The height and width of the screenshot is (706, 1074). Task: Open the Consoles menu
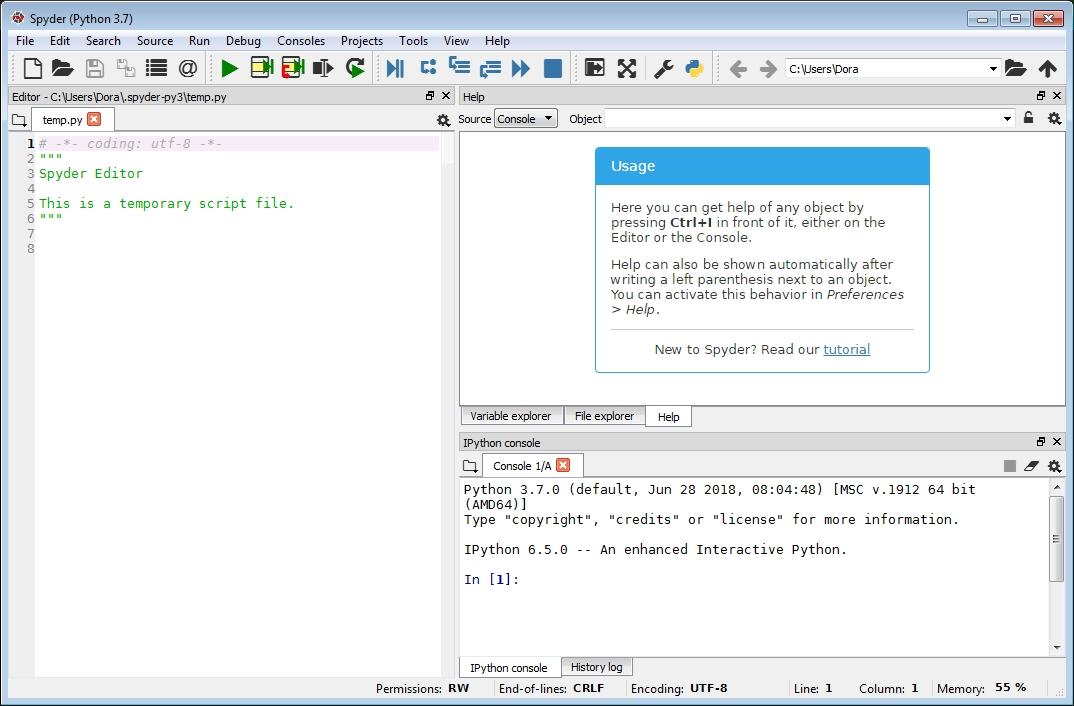301,40
